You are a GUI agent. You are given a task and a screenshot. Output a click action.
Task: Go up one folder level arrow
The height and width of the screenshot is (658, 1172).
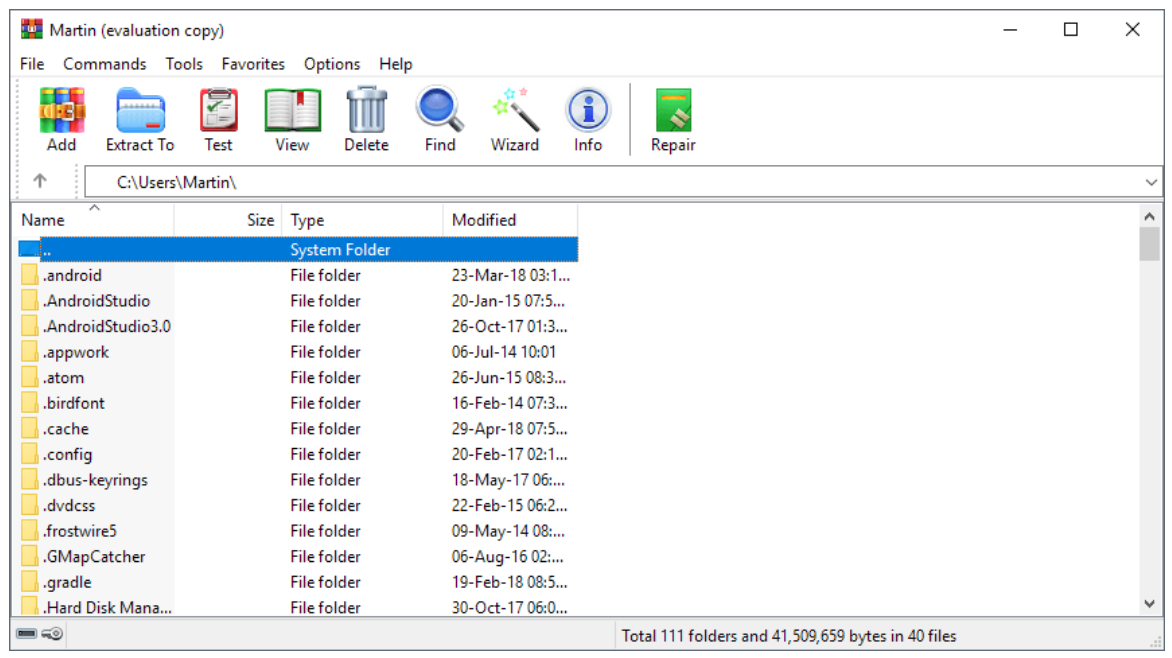point(40,181)
